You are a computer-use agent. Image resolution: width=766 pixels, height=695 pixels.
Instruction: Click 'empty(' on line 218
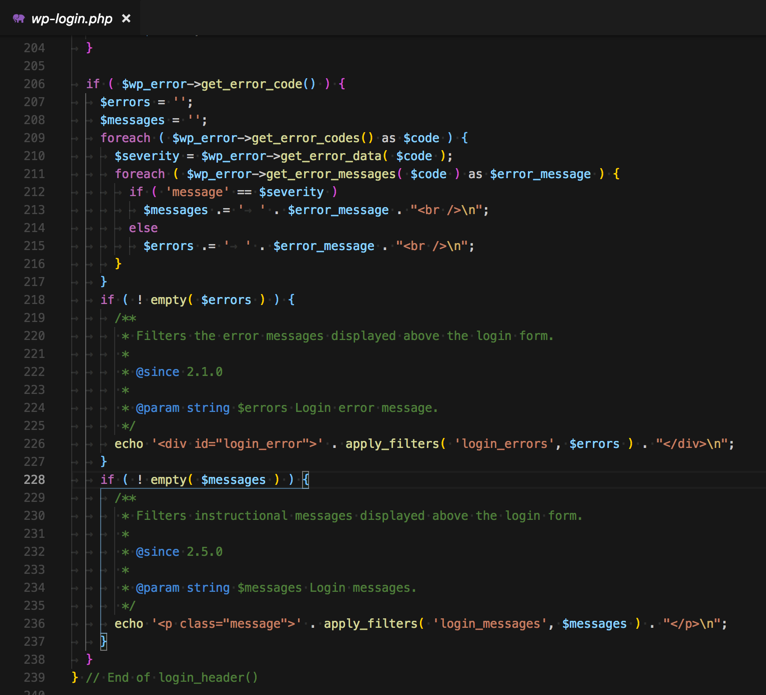tap(172, 300)
